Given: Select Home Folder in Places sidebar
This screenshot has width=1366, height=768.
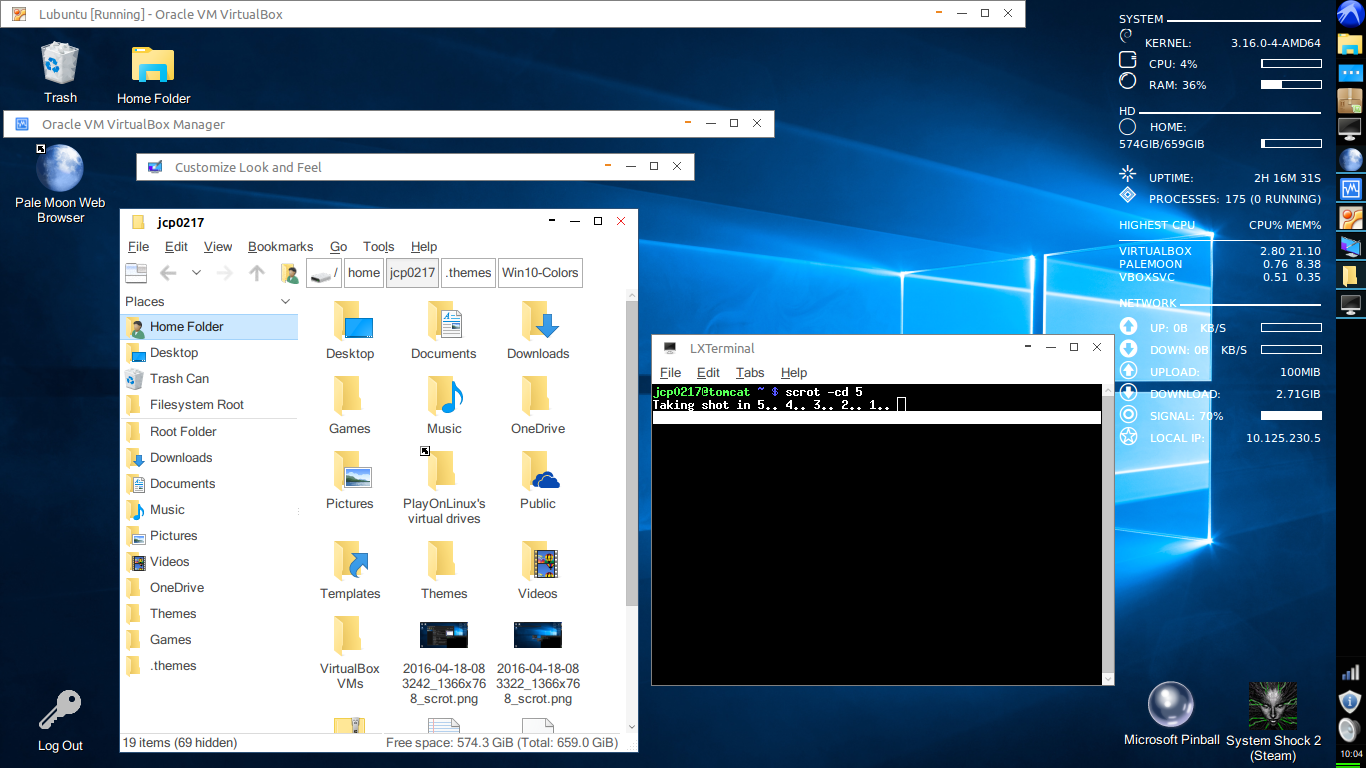Looking at the screenshot, I should point(209,327).
